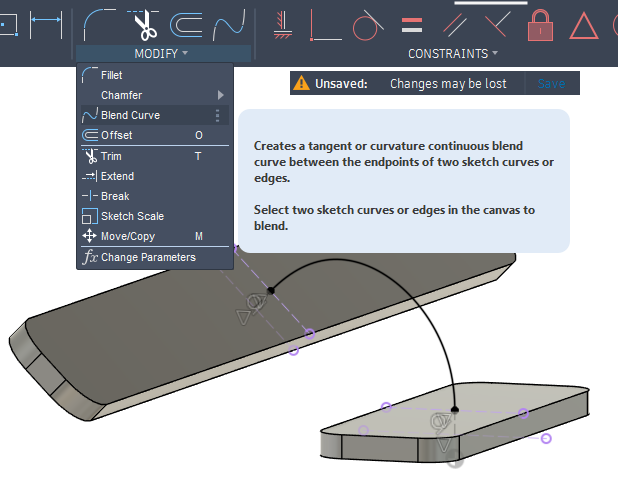Apply the Coincident constraint icon

pyautogui.click(x=326, y=24)
